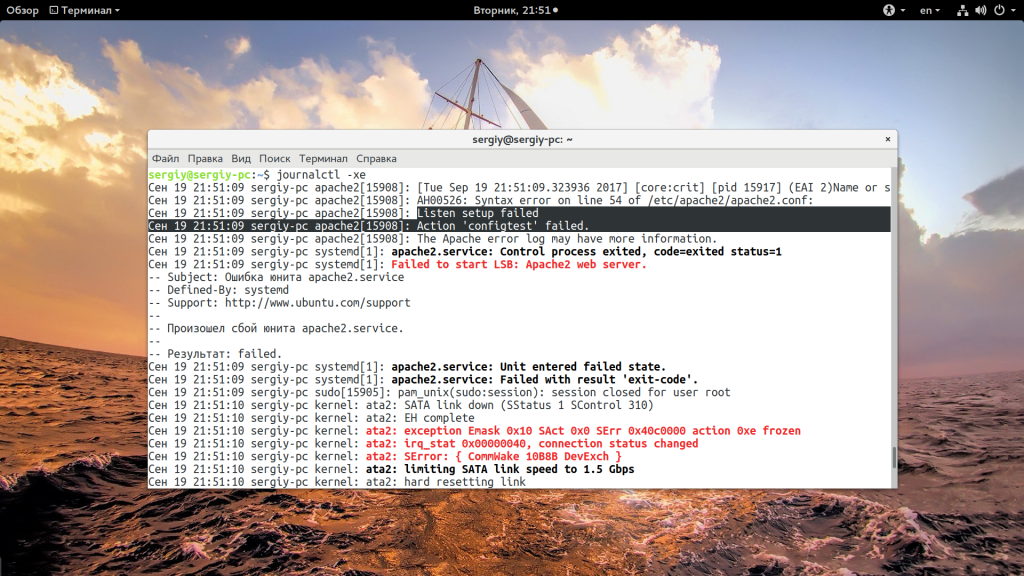This screenshot has height=576, width=1024.
Task: Click the highlighted 'Listen setup failed' line
Action: point(477,213)
